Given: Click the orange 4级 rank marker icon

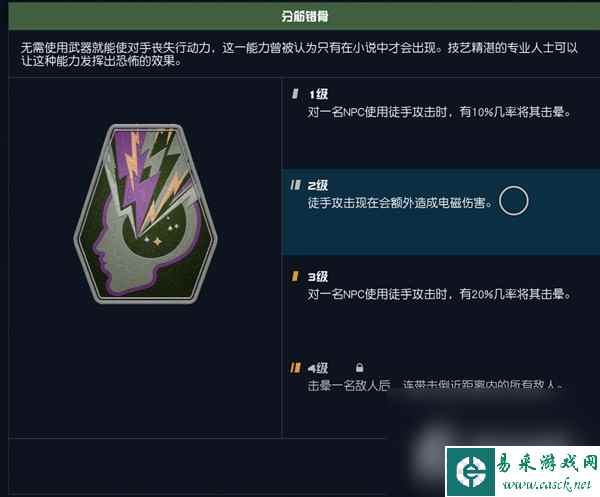Looking at the screenshot, I should pyautogui.click(x=295, y=368).
